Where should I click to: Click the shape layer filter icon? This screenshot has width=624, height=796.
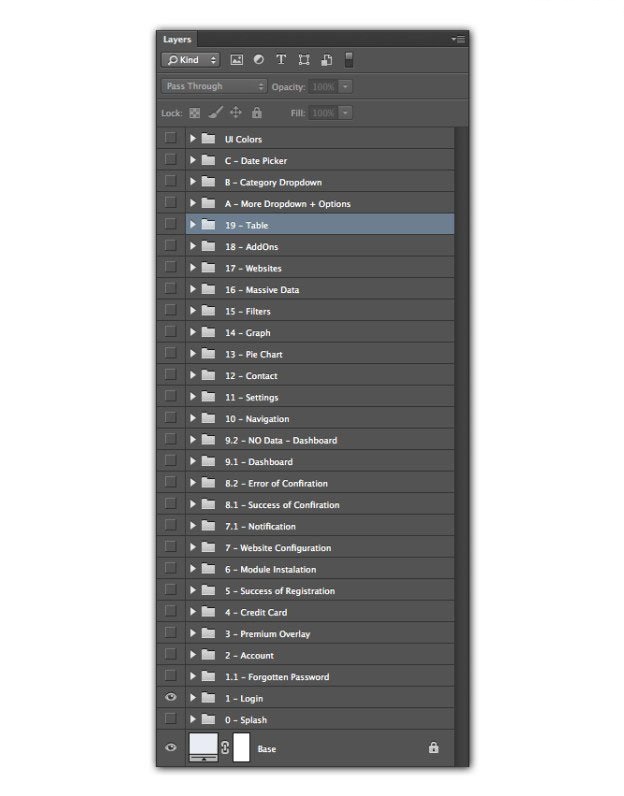click(x=304, y=60)
